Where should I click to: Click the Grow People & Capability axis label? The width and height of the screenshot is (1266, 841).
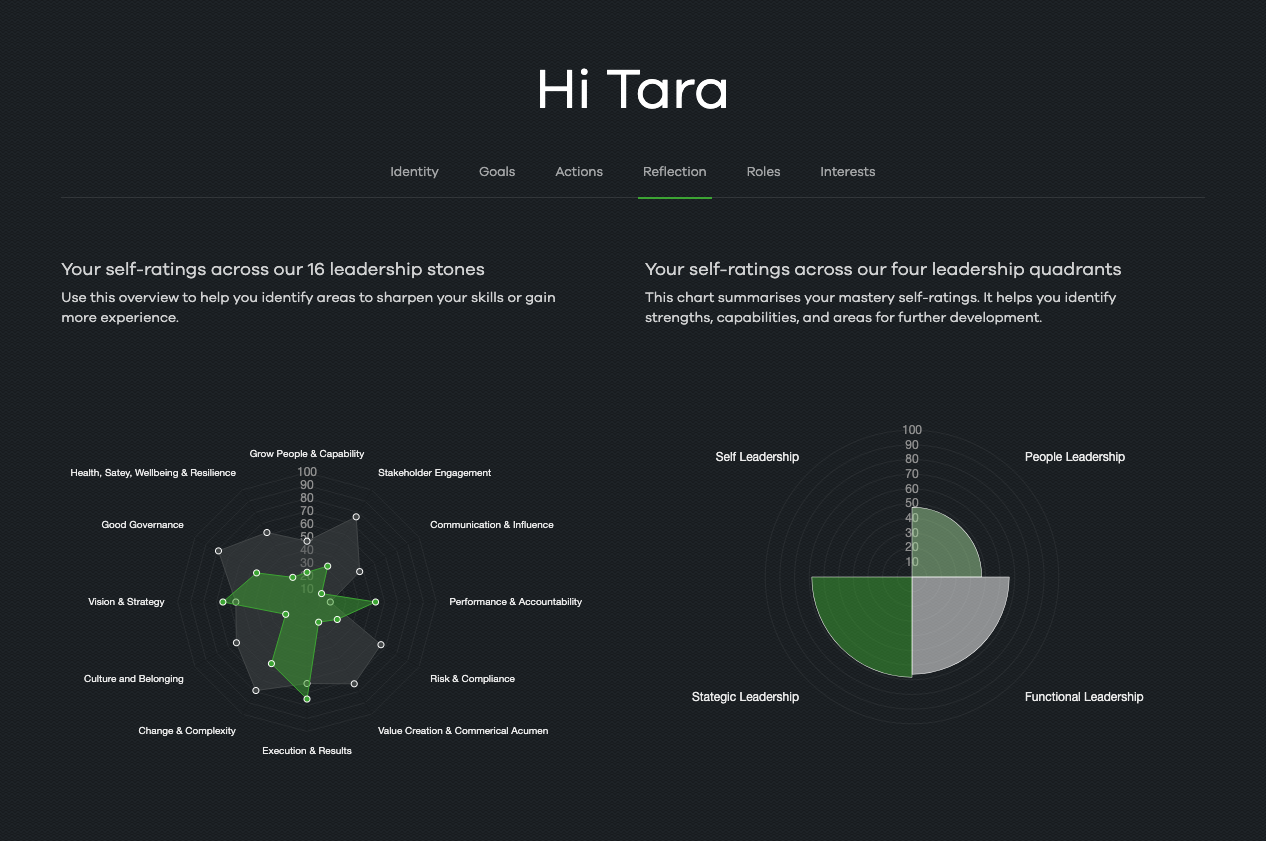(307, 454)
